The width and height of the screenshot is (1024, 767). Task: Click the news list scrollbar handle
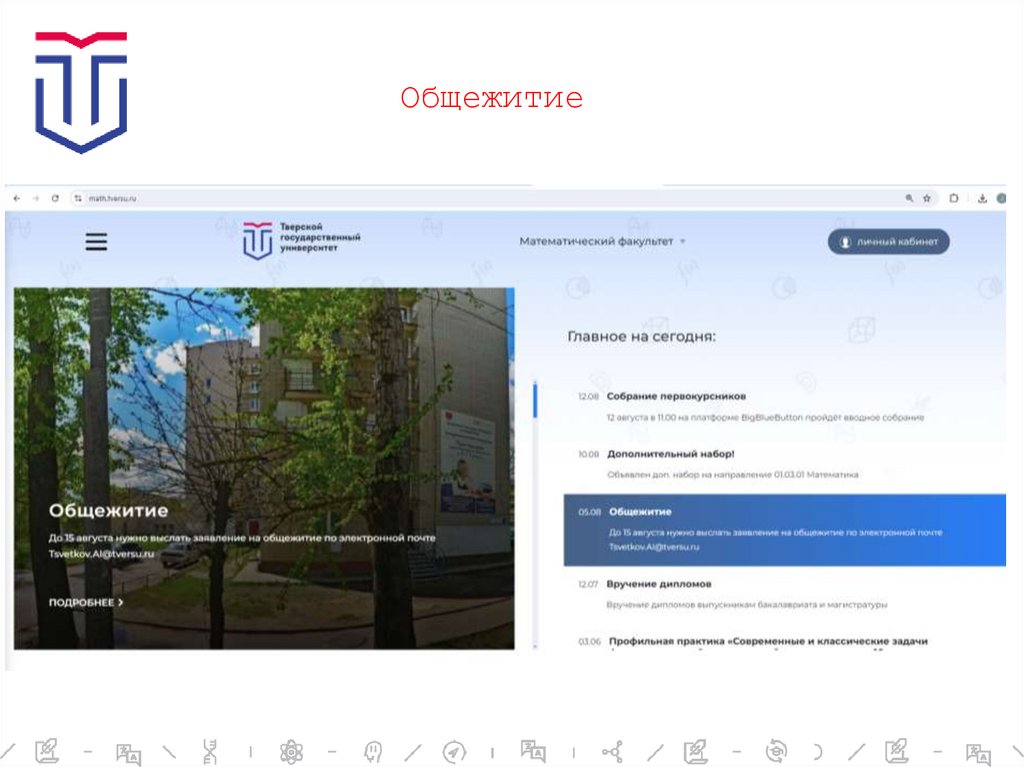535,400
